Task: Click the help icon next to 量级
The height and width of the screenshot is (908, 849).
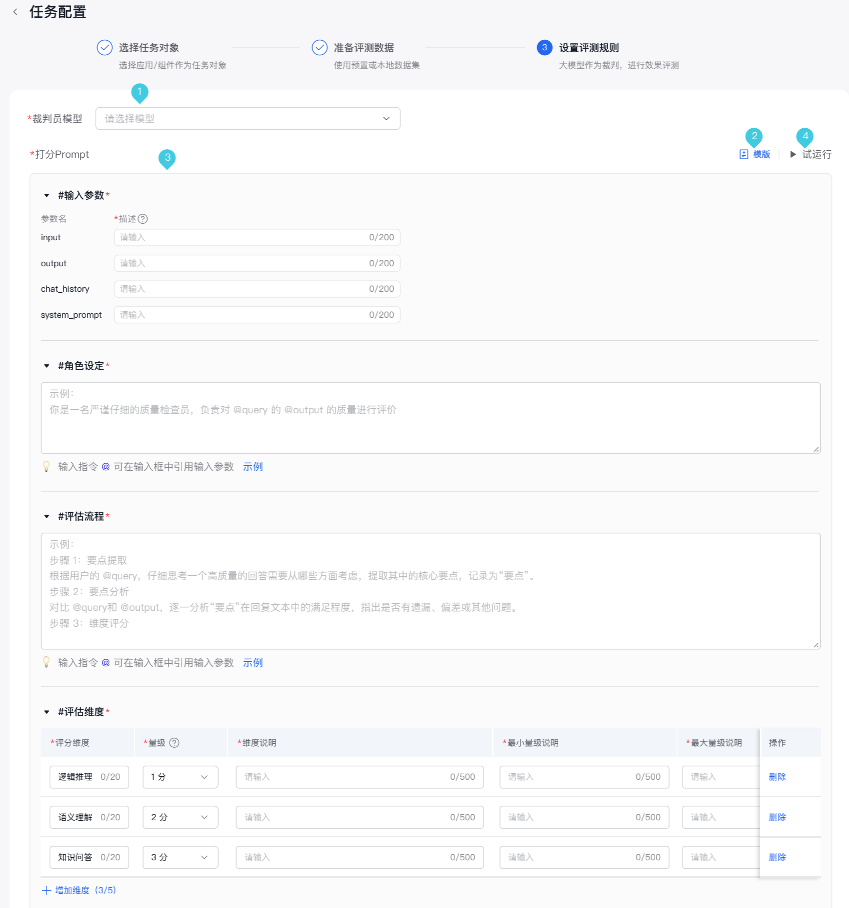Action: (174, 742)
